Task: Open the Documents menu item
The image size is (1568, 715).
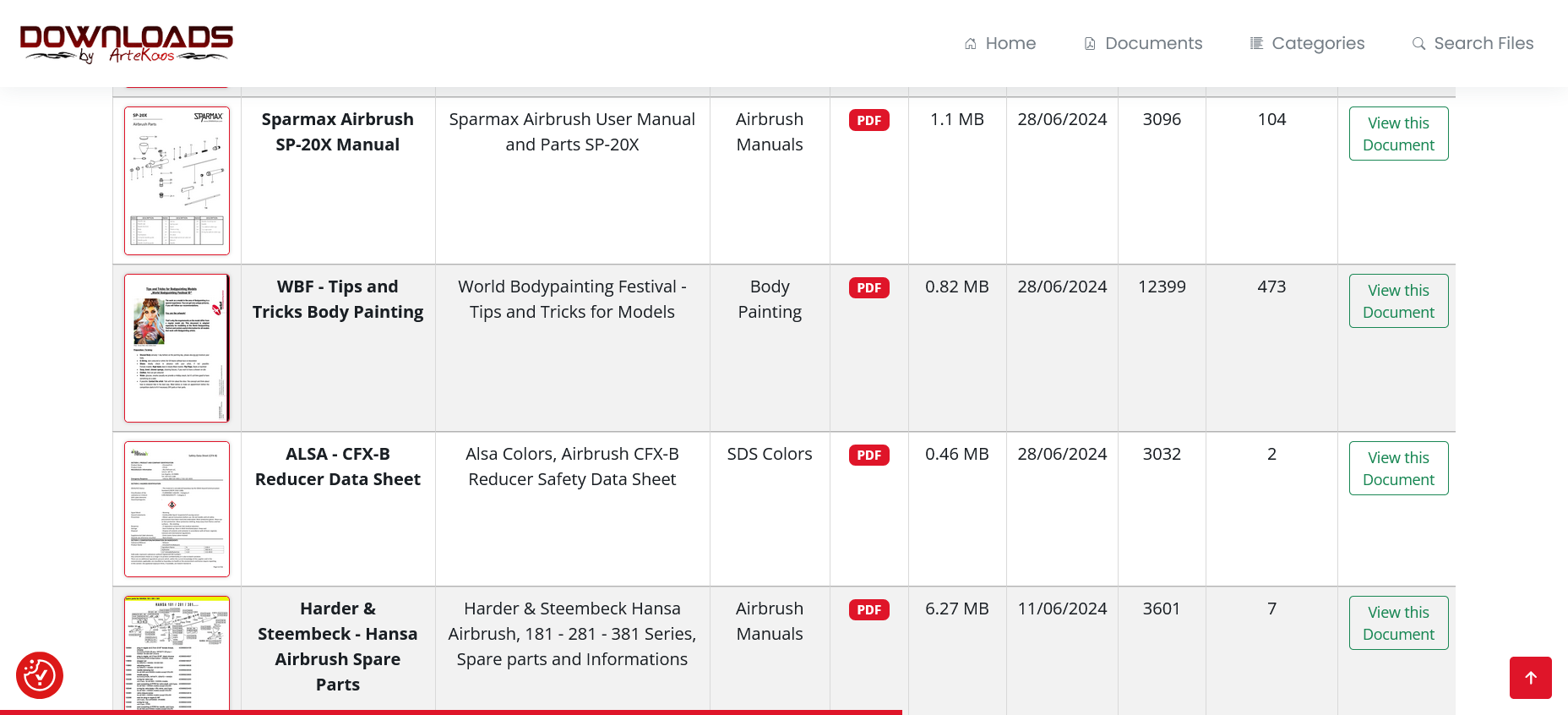Action: point(1143,43)
